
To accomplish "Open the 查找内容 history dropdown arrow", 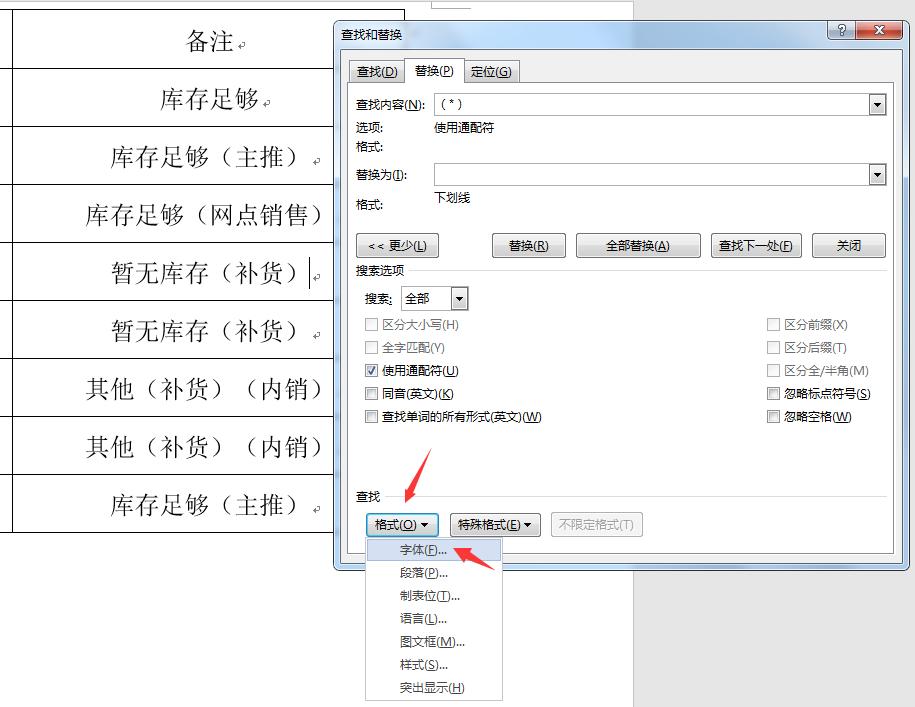I will (x=878, y=103).
